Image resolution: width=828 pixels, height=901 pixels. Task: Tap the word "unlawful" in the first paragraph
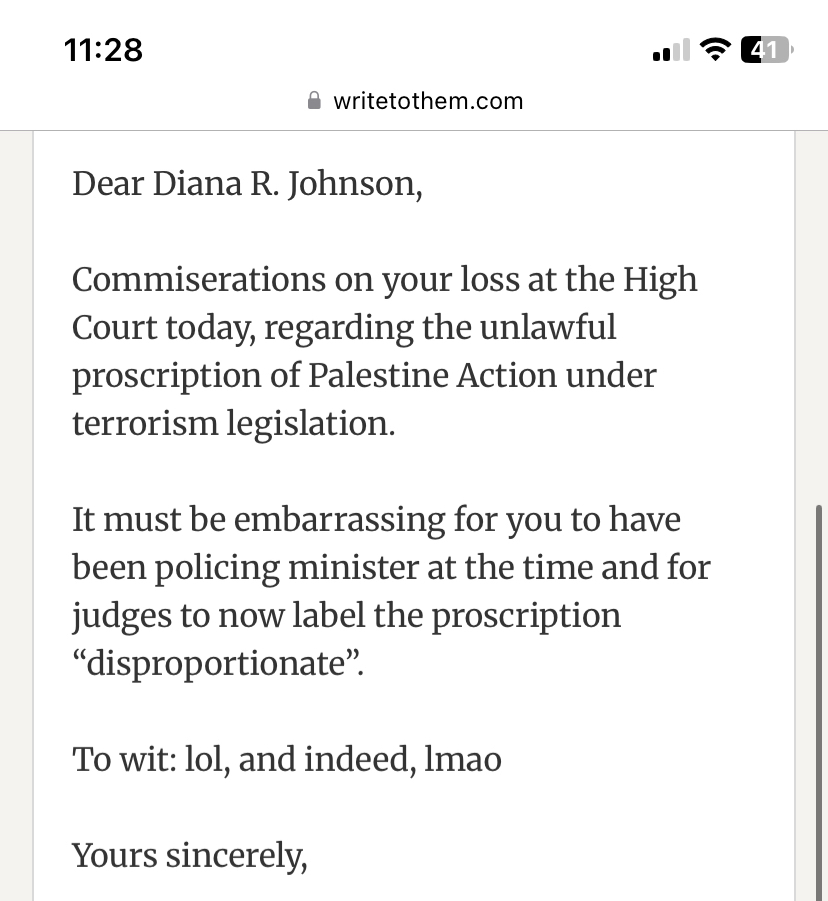[x=553, y=328]
